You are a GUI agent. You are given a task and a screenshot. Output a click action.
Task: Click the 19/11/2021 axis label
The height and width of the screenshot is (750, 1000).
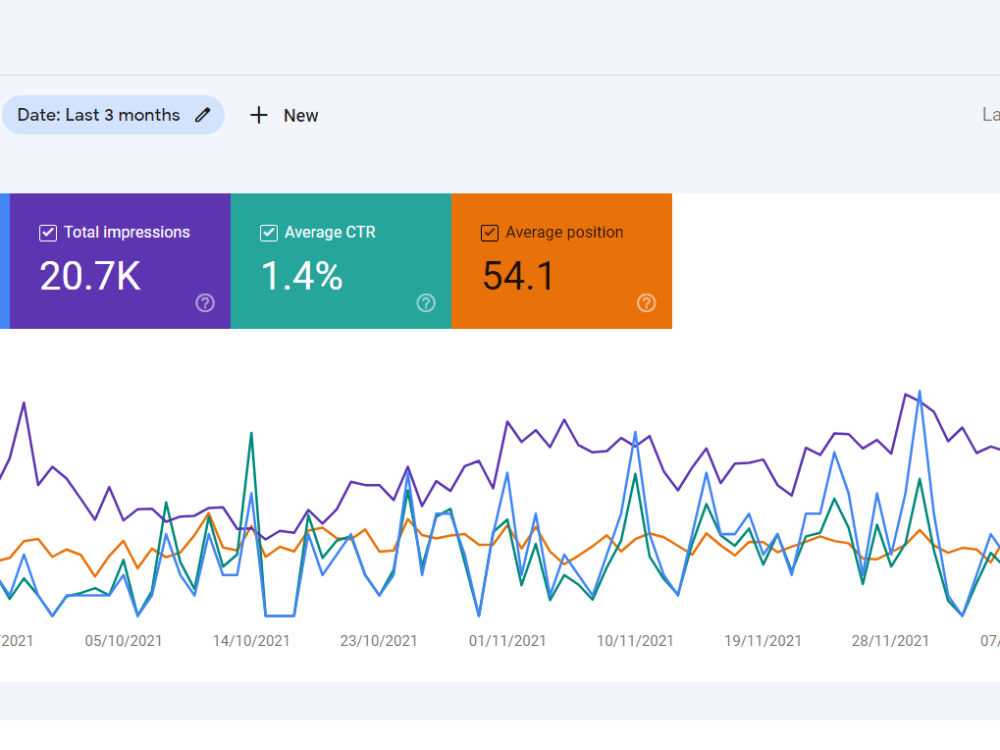762,640
